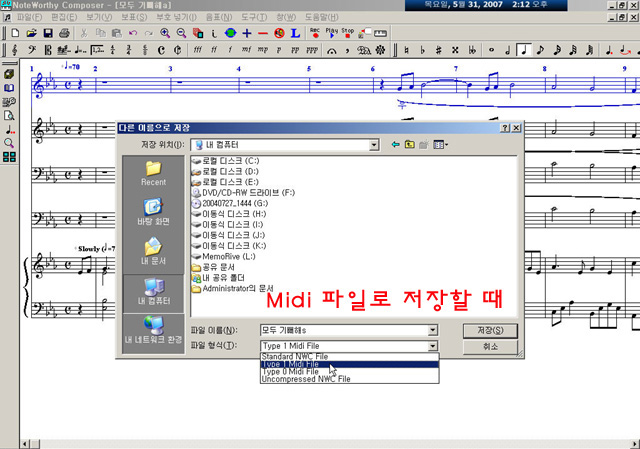Image resolution: width=640 pixels, height=449 pixels.
Task: Insert the alto C clef icon
Action: point(48,50)
